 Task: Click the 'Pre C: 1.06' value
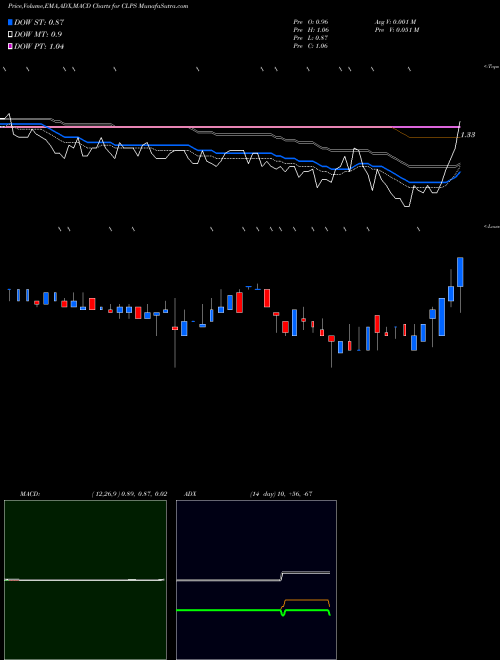pyautogui.click(x=311, y=46)
